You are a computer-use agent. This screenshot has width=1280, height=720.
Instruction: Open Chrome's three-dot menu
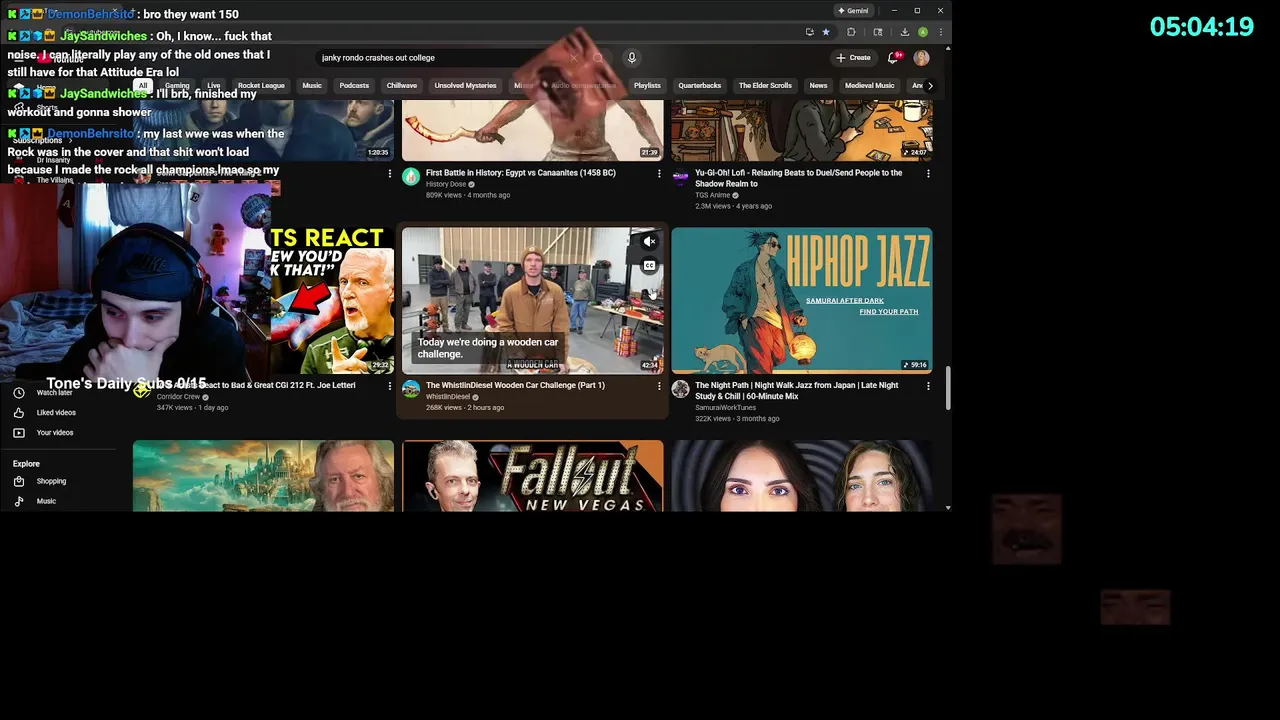(x=940, y=32)
